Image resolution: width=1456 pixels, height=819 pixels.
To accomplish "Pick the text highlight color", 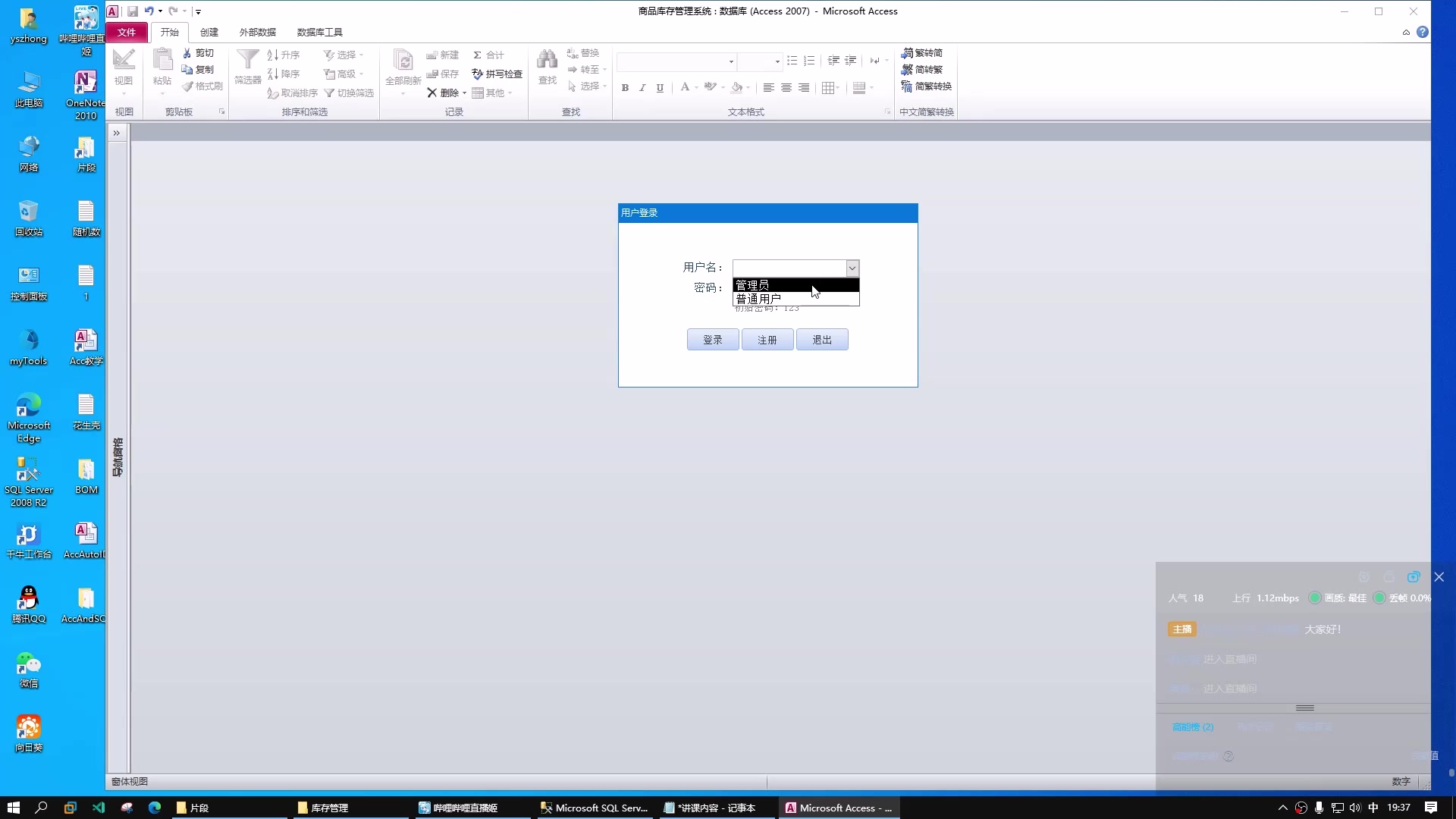I will coord(710,87).
